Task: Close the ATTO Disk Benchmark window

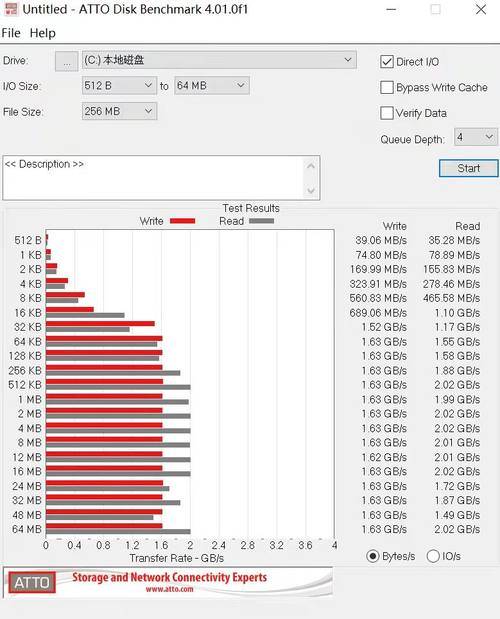Action: 481,9
